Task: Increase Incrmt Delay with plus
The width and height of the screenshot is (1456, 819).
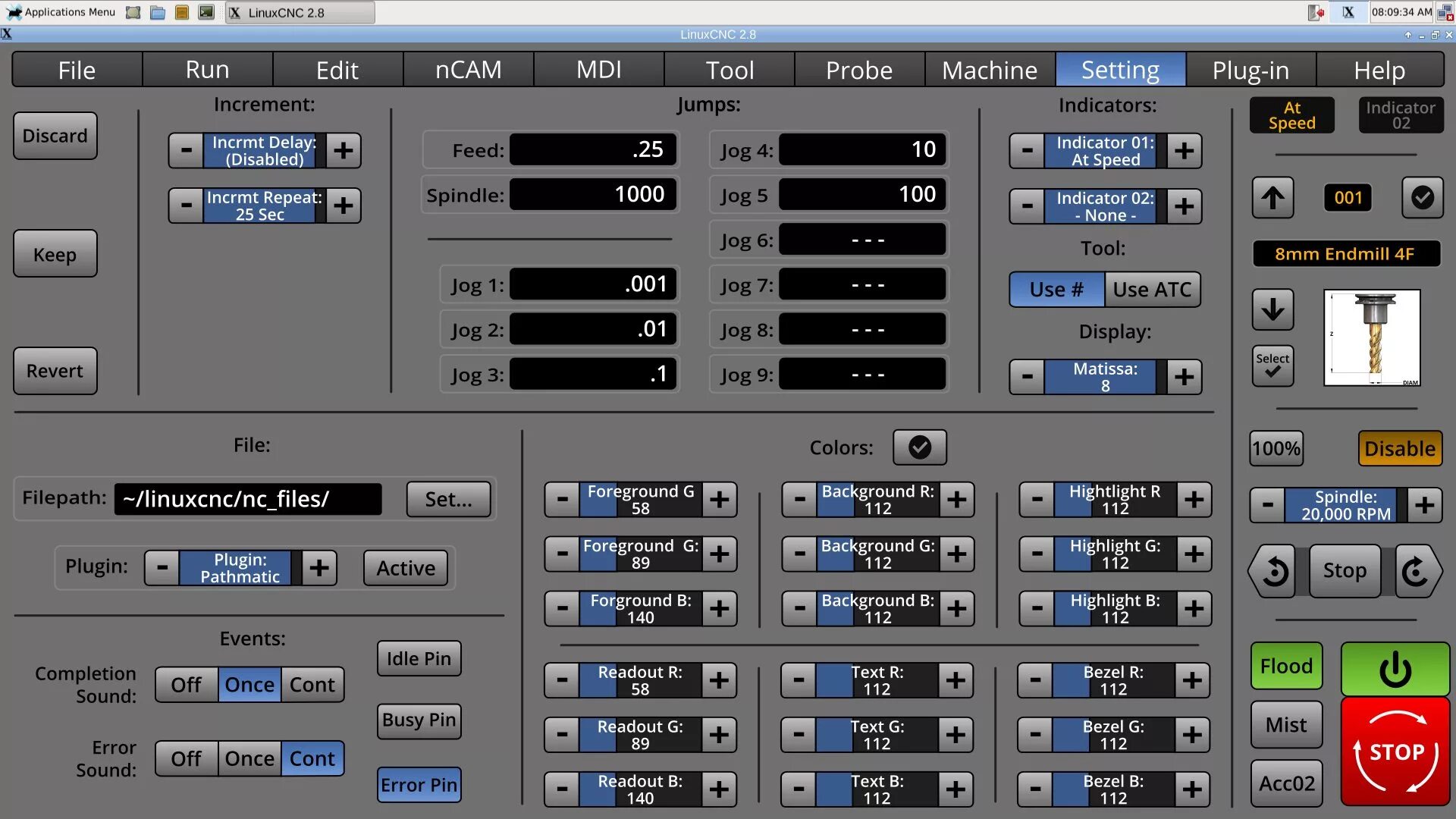Action: (344, 150)
